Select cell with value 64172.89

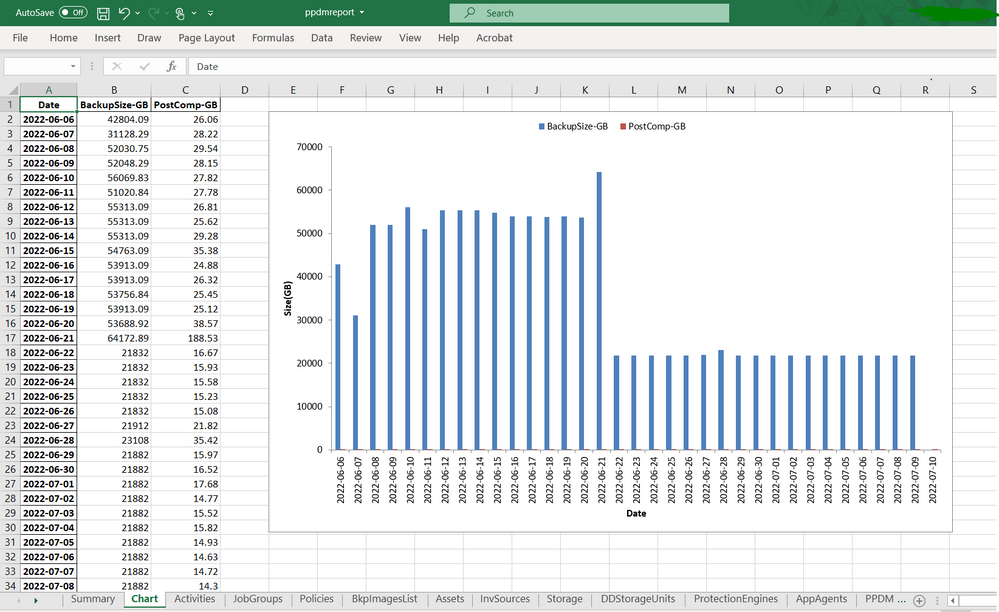point(114,338)
